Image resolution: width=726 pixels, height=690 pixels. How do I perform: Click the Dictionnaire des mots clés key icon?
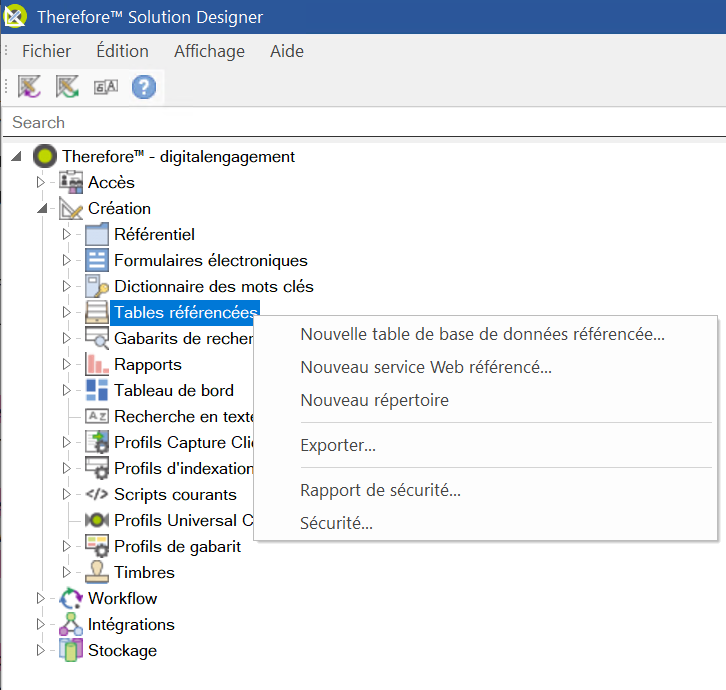[x=97, y=286]
